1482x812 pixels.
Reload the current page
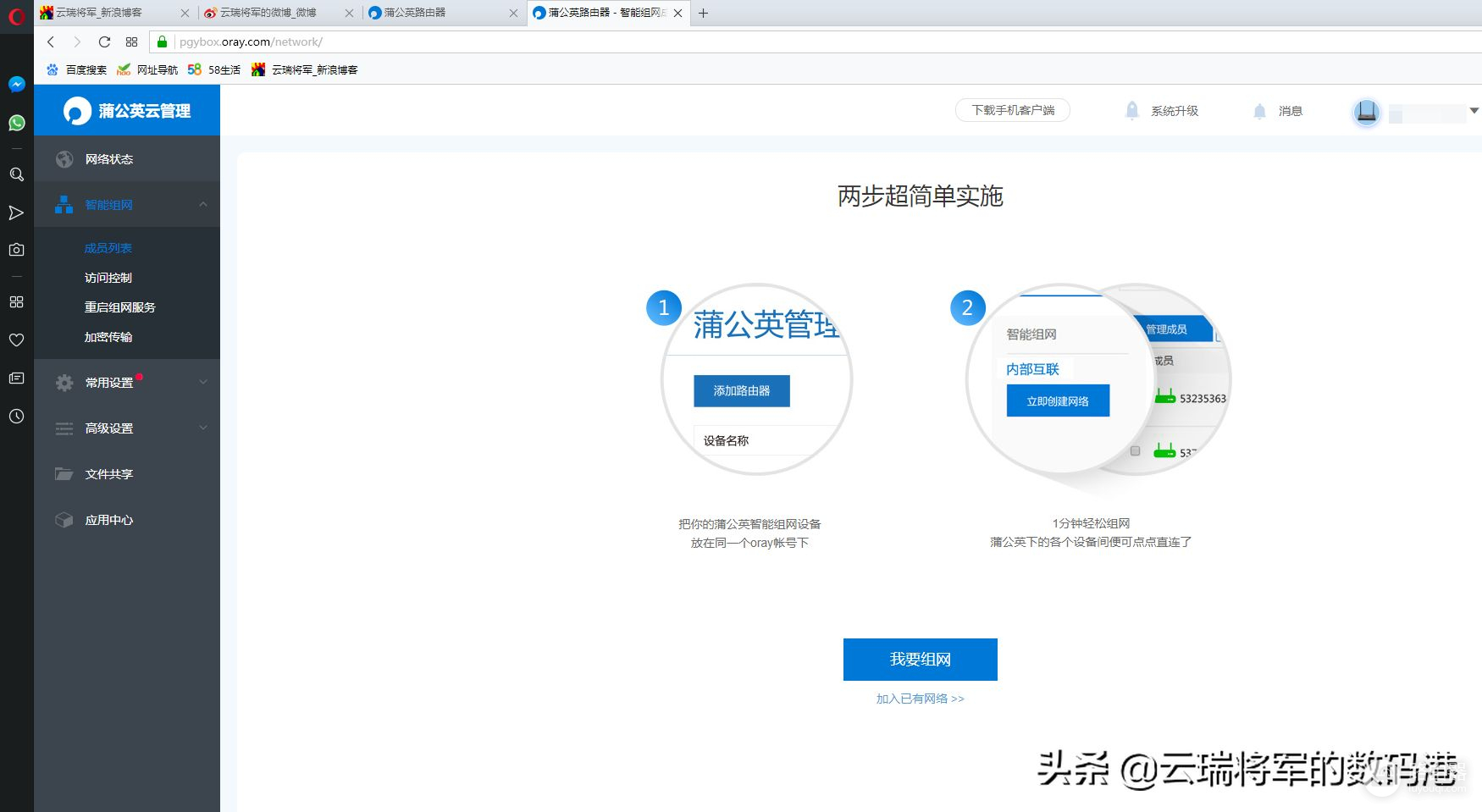click(104, 41)
